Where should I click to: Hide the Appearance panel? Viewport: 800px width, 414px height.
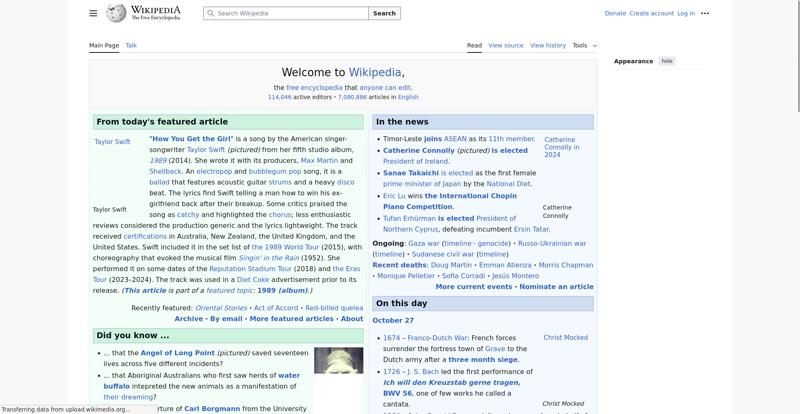(667, 61)
